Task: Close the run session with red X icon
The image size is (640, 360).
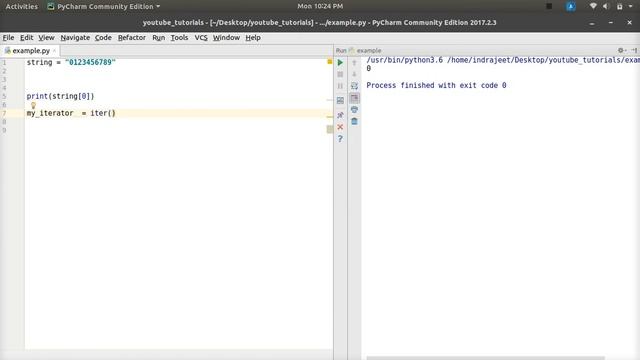Action: click(340, 127)
